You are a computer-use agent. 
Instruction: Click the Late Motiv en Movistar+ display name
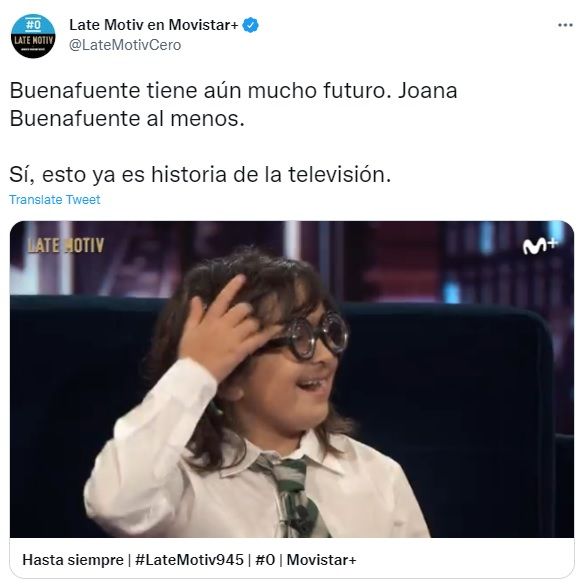153,25
